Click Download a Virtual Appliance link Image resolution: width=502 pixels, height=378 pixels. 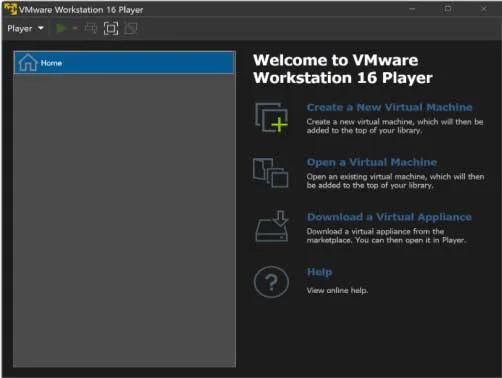pyautogui.click(x=389, y=217)
